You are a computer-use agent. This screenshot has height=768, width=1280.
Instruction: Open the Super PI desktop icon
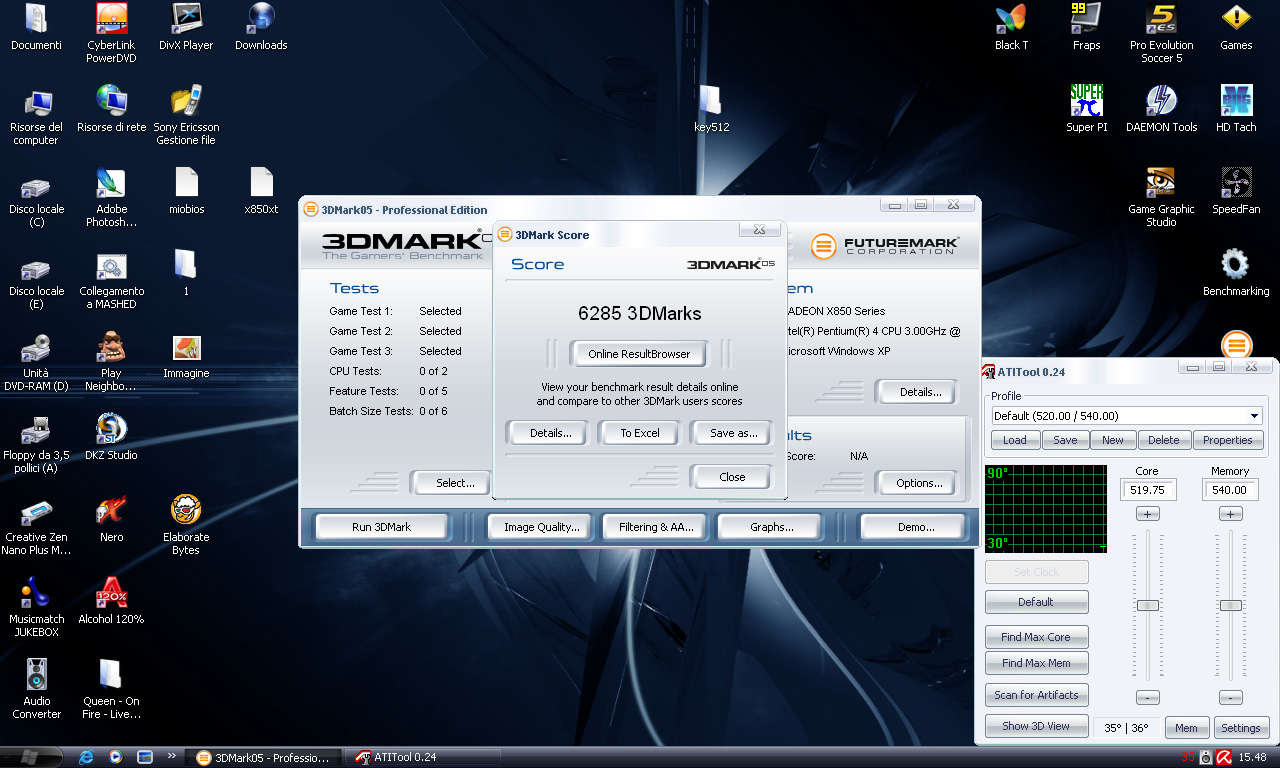pyautogui.click(x=1086, y=102)
